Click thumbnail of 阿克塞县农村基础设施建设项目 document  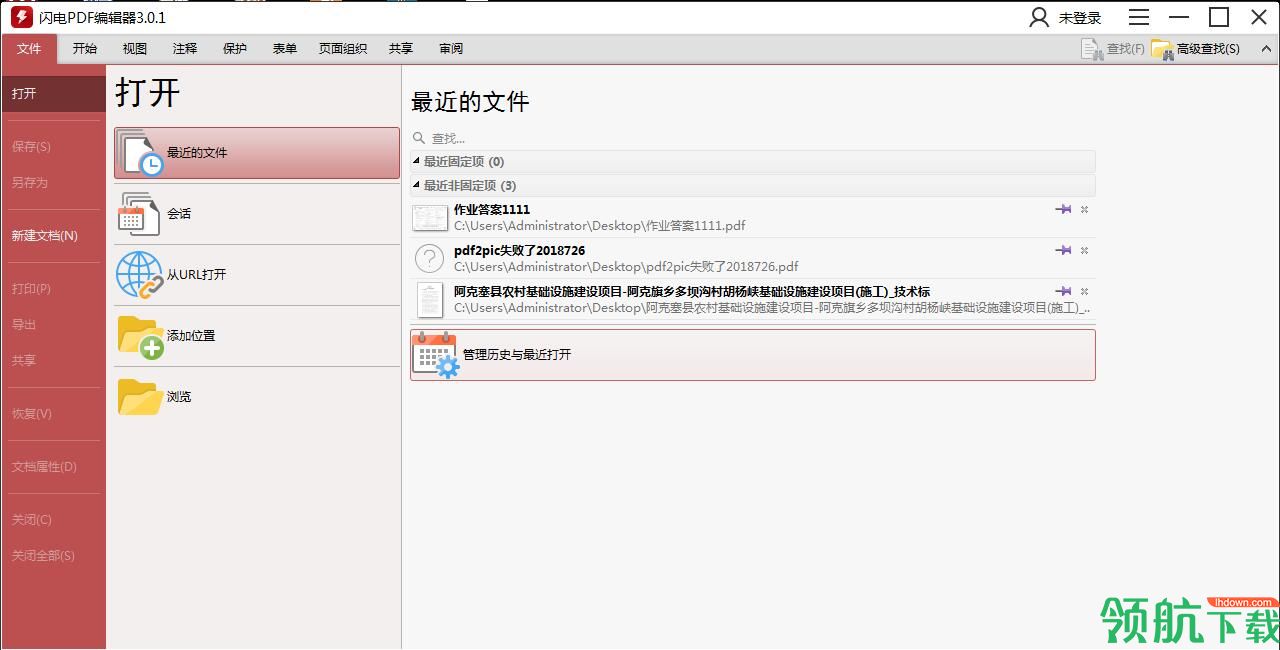coord(430,299)
